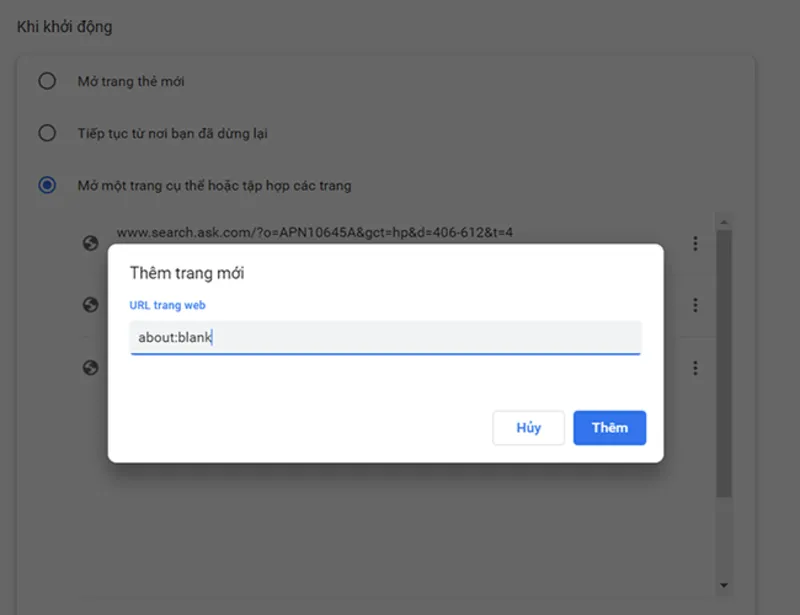
Task: Click the 'Thêm' button to add the page
Action: click(x=610, y=428)
